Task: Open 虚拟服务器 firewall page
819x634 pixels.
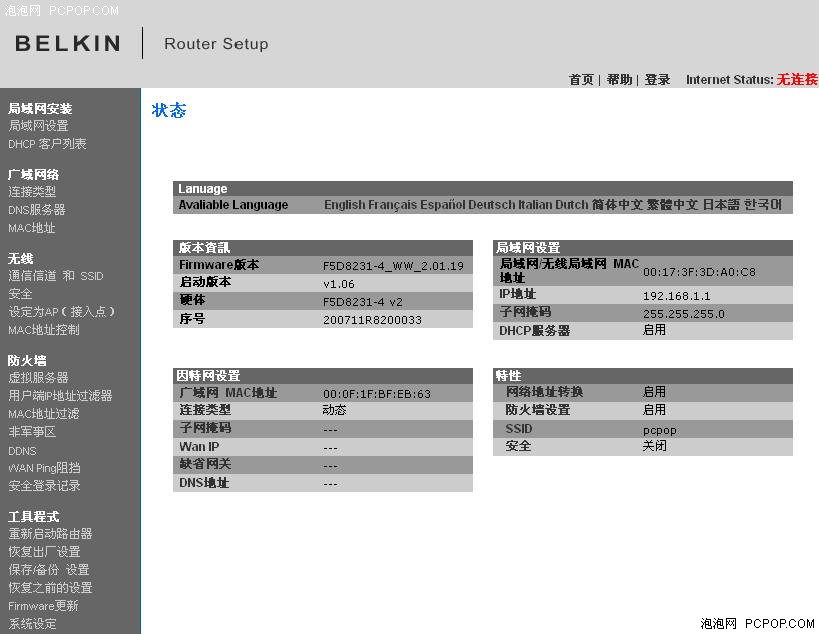Action: tap(38, 378)
